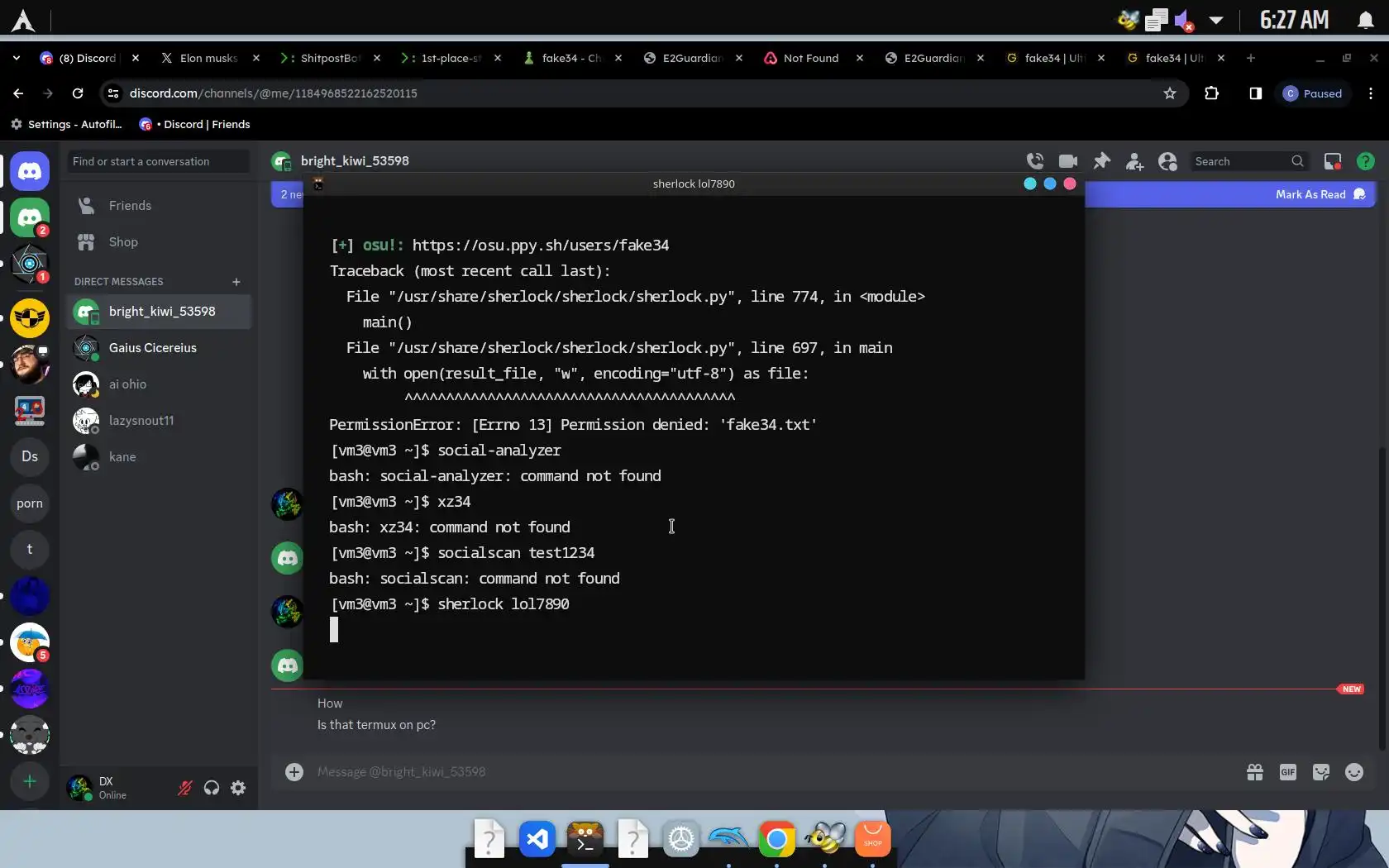Open the Discord Shop
The height and width of the screenshot is (868, 1389).
pyautogui.click(x=159, y=242)
